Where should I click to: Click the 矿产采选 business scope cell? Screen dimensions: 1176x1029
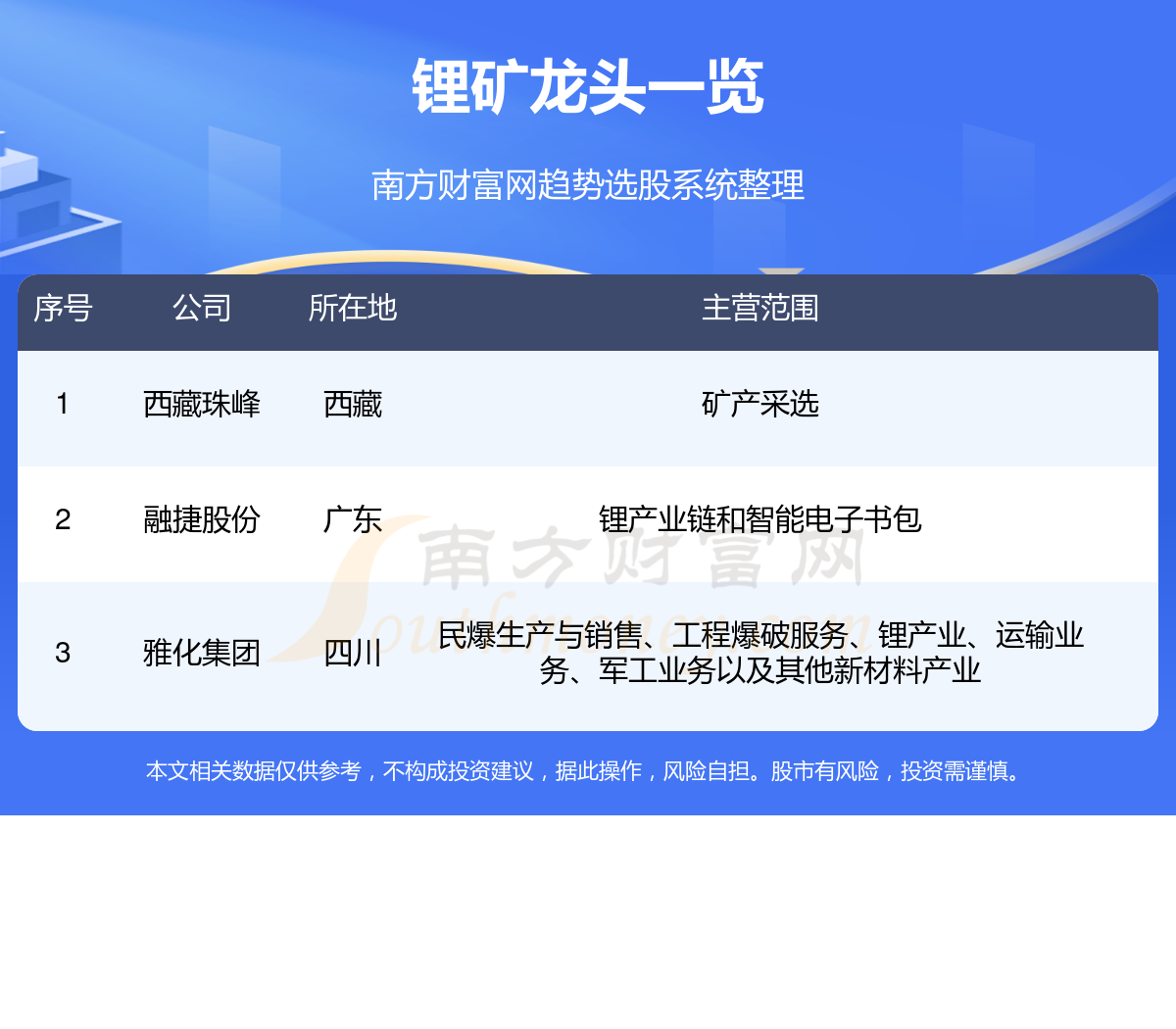[760, 404]
